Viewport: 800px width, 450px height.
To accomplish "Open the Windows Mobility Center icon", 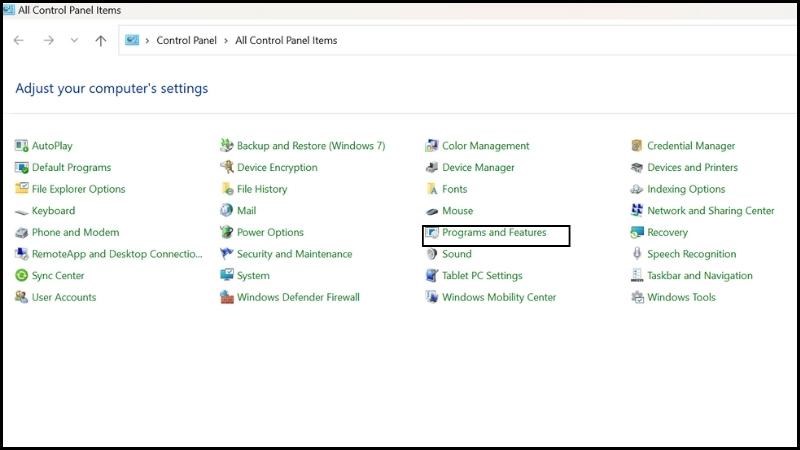I will click(432, 297).
